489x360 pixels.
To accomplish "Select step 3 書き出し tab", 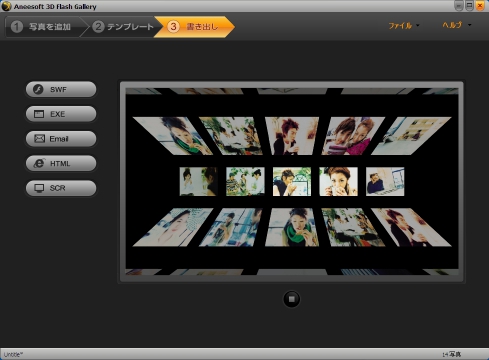I will click(x=195, y=27).
